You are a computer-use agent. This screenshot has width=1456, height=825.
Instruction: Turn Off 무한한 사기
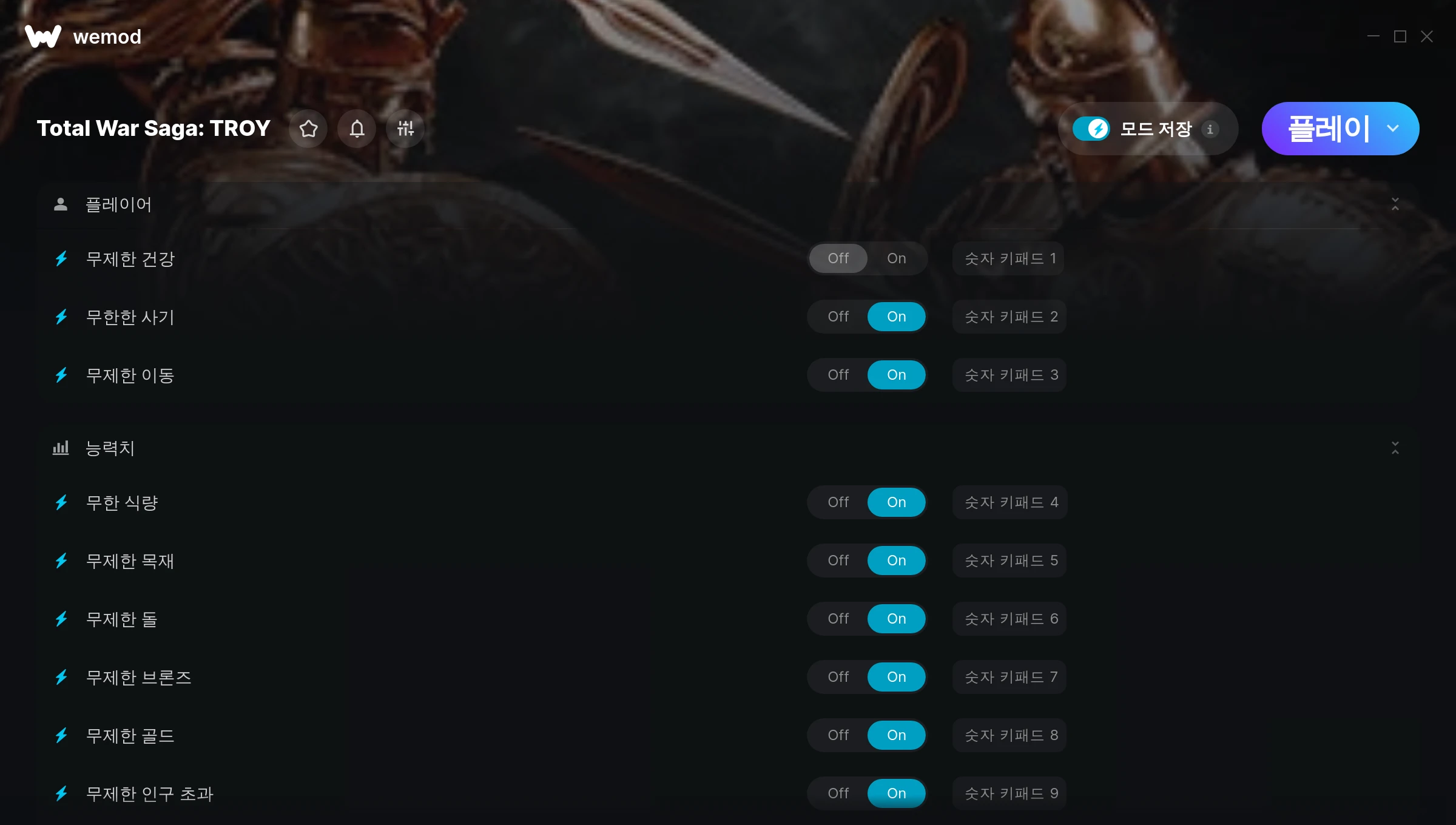[838, 317]
